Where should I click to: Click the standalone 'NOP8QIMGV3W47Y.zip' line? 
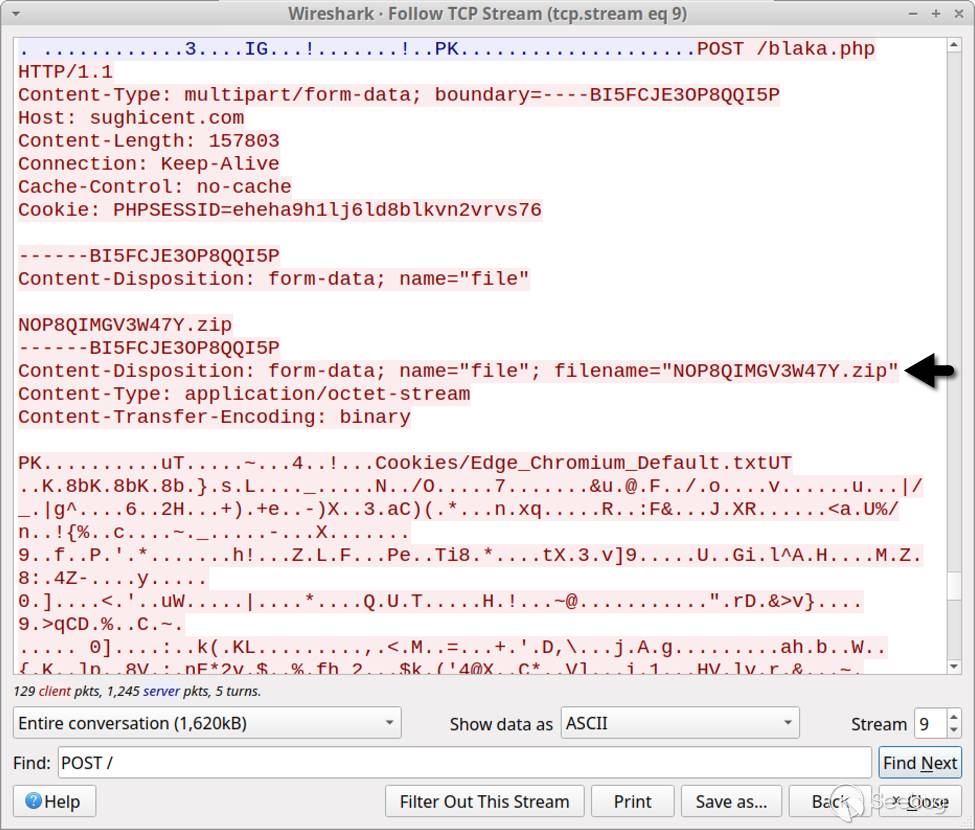point(125,325)
